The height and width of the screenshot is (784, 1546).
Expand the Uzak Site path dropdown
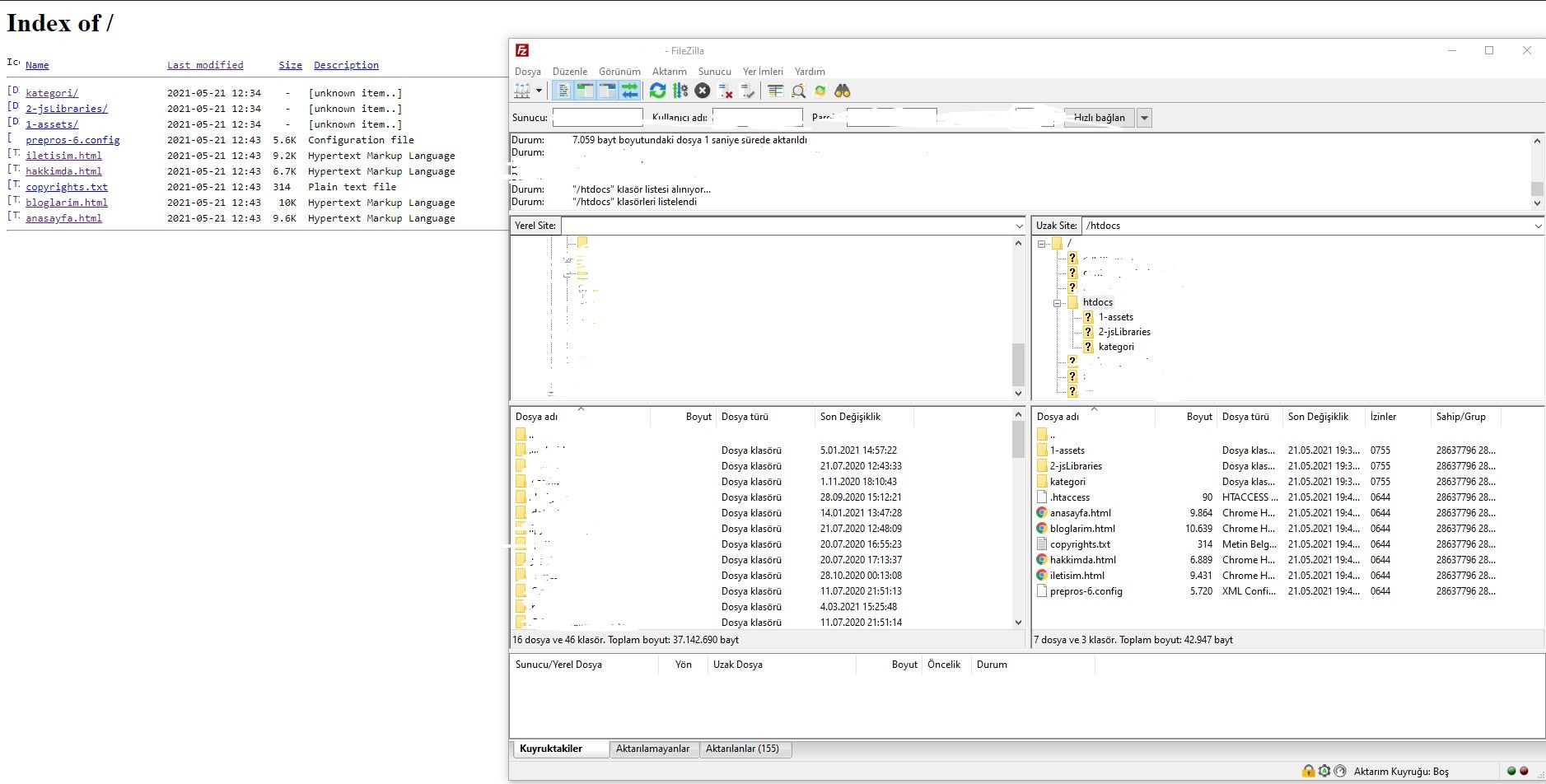[1537, 226]
